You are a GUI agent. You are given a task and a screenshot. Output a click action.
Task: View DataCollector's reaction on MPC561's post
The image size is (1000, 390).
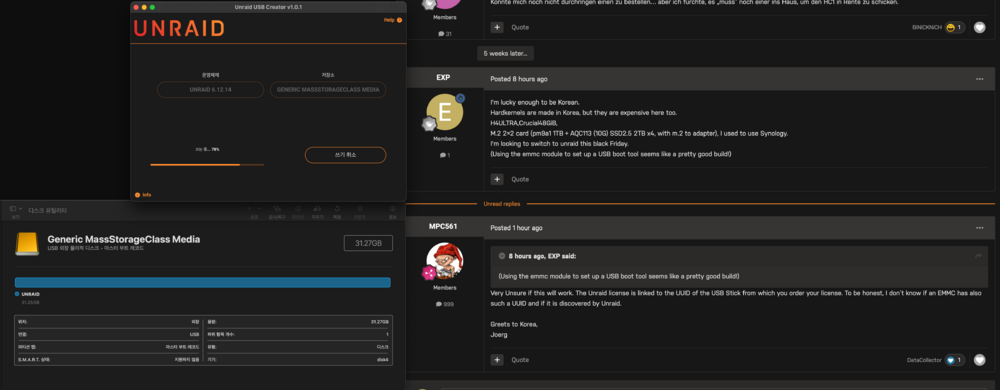pyautogui.click(x=955, y=360)
